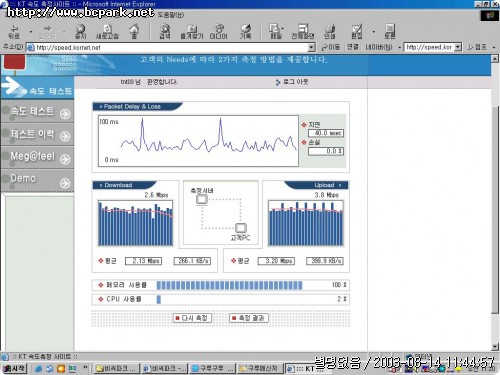500x375 pixels.
Task: Click the Stop loading toolbar icon
Action: [80, 29]
